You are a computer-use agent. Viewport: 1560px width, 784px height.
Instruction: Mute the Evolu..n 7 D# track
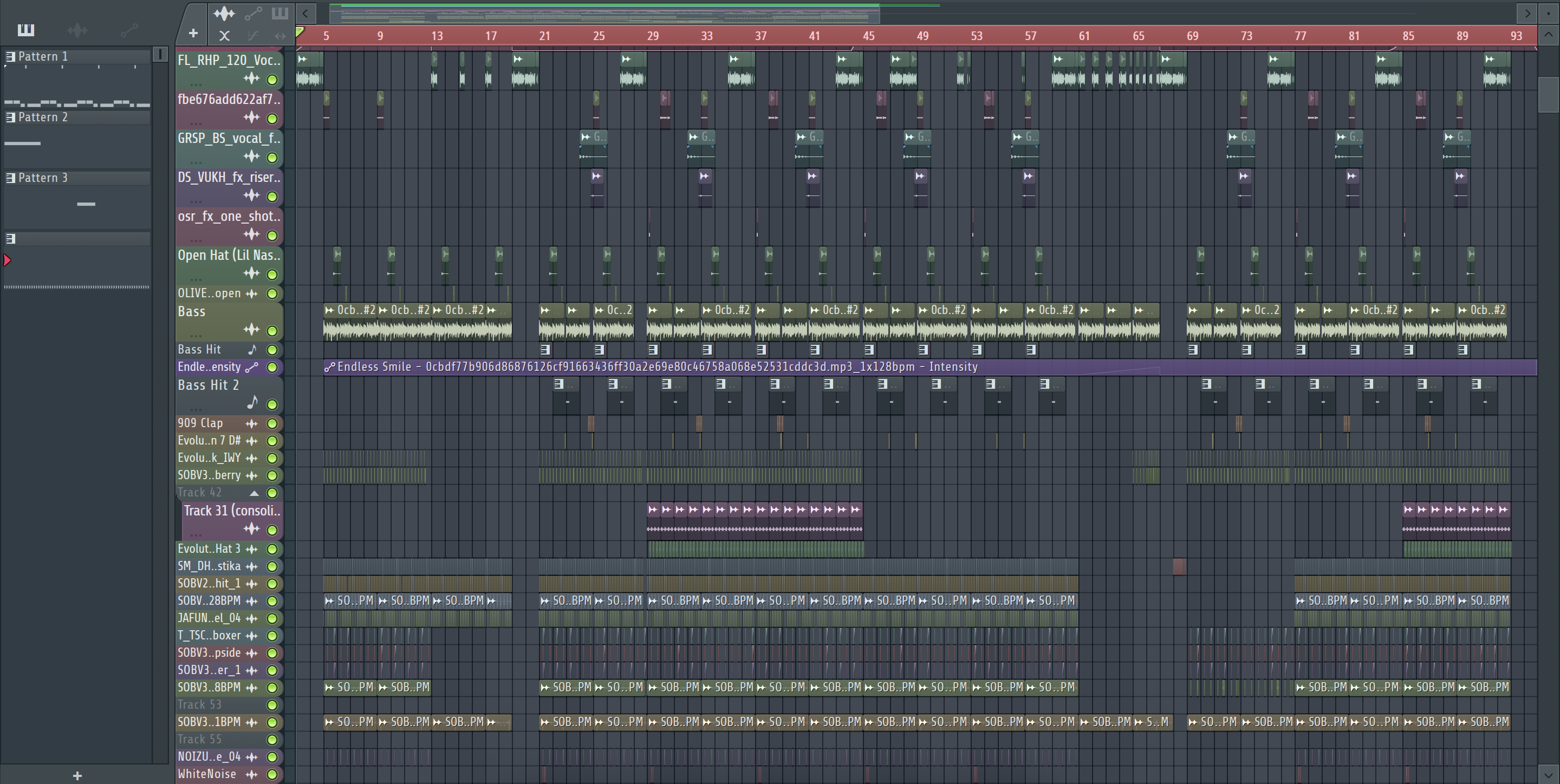pyautogui.click(x=272, y=441)
